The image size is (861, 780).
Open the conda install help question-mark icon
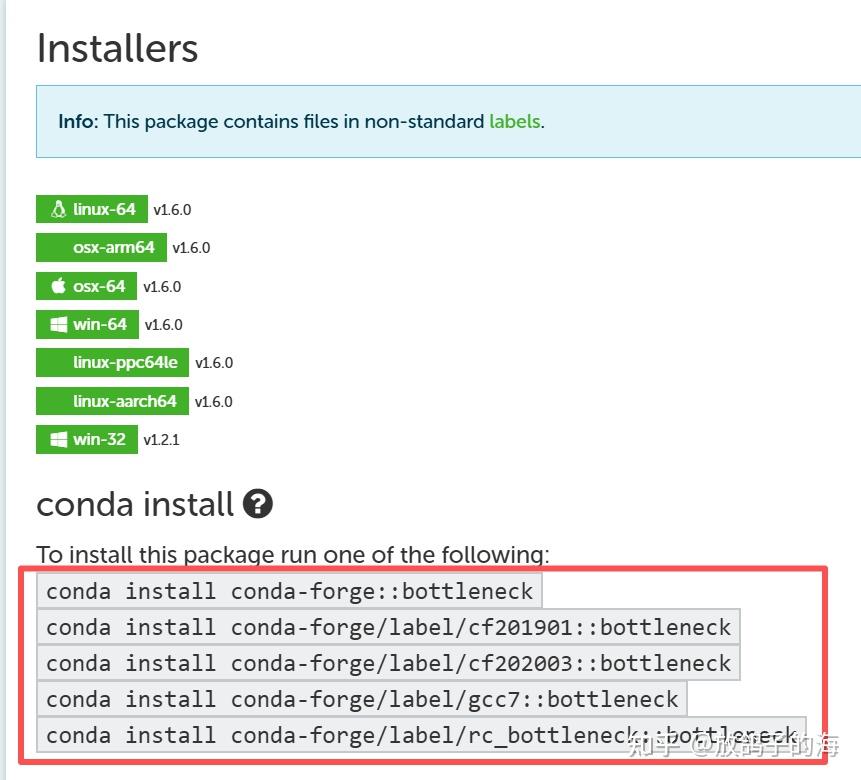tap(257, 504)
